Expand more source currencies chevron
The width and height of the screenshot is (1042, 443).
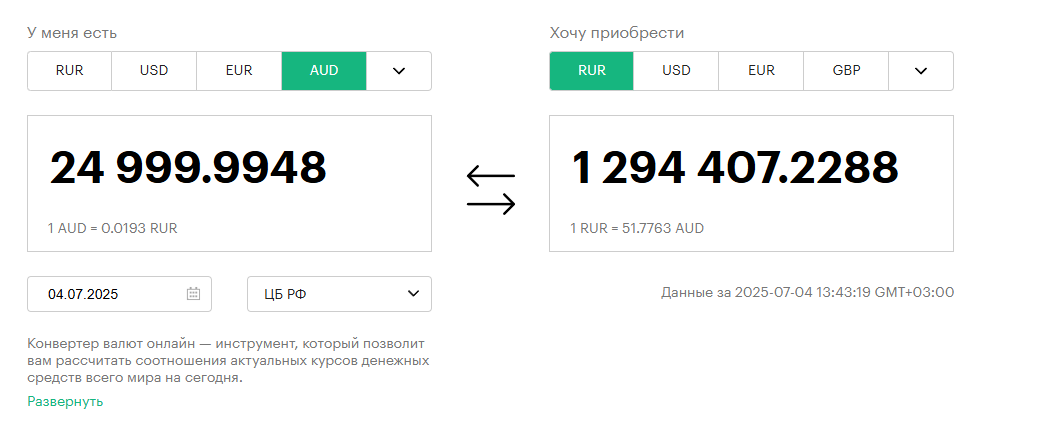click(x=399, y=70)
